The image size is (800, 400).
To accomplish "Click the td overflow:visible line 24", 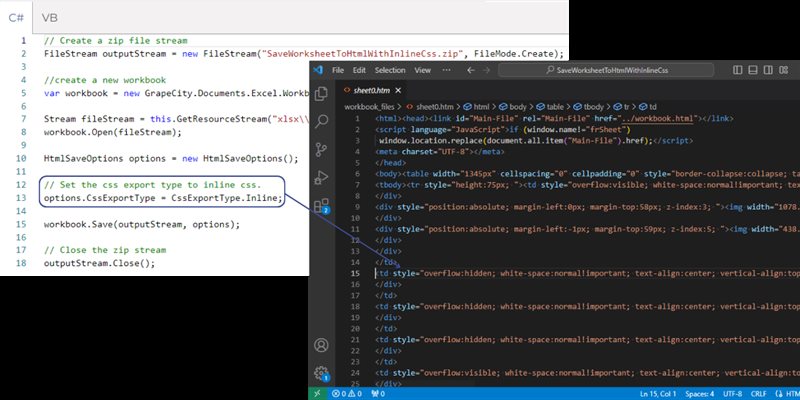I will [x=587, y=373].
